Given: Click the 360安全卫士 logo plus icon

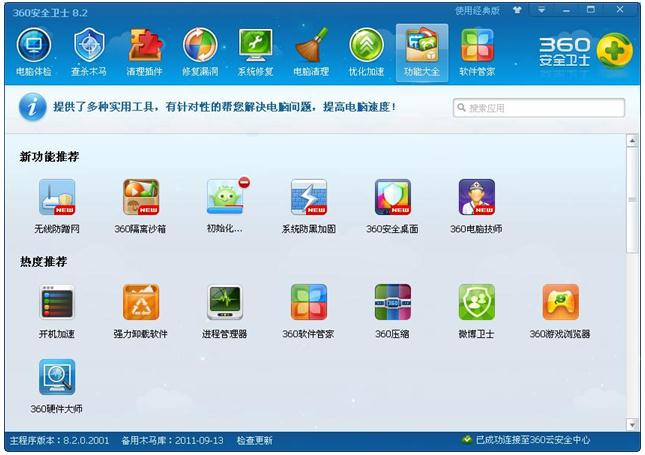Looking at the screenshot, I should click(615, 51).
